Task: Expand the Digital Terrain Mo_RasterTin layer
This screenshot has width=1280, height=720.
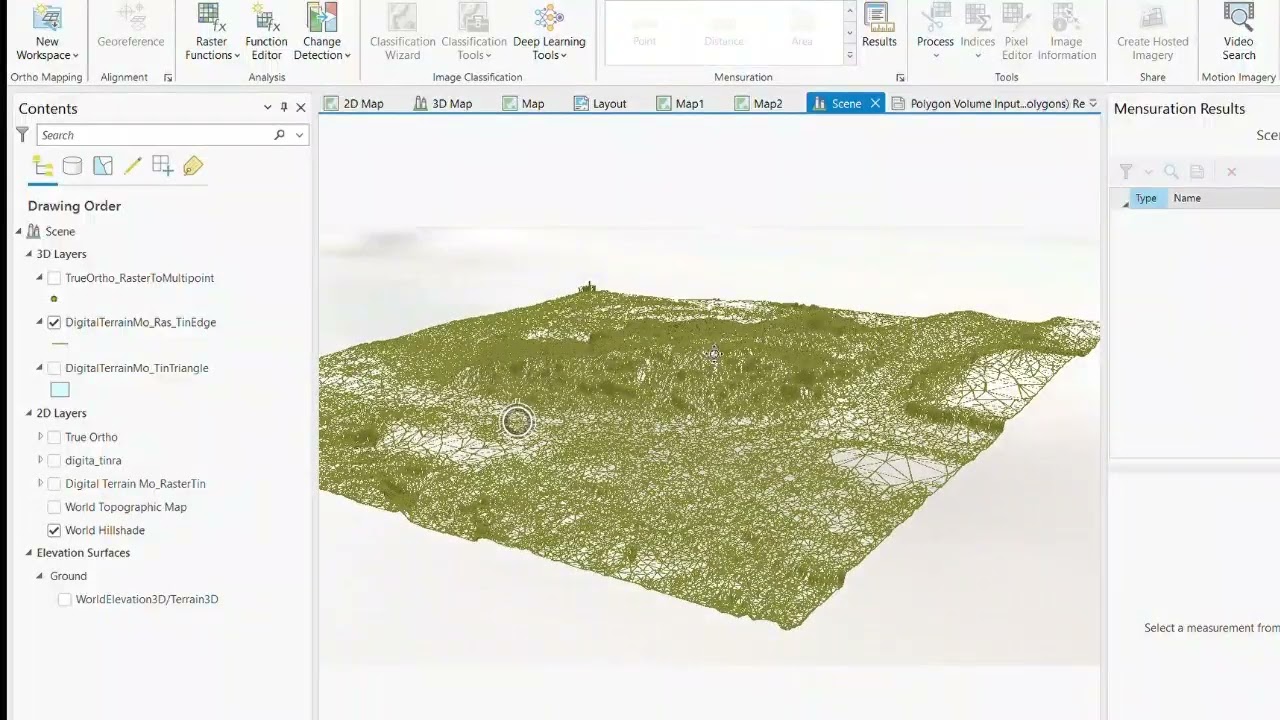Action: point(40,484)
